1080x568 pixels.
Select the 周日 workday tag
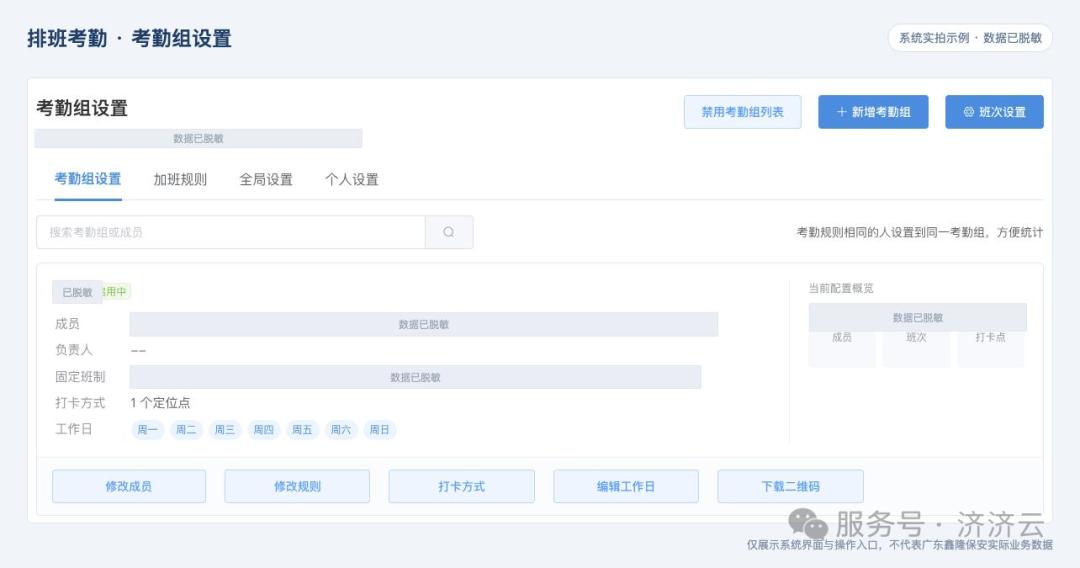point(380,430)
